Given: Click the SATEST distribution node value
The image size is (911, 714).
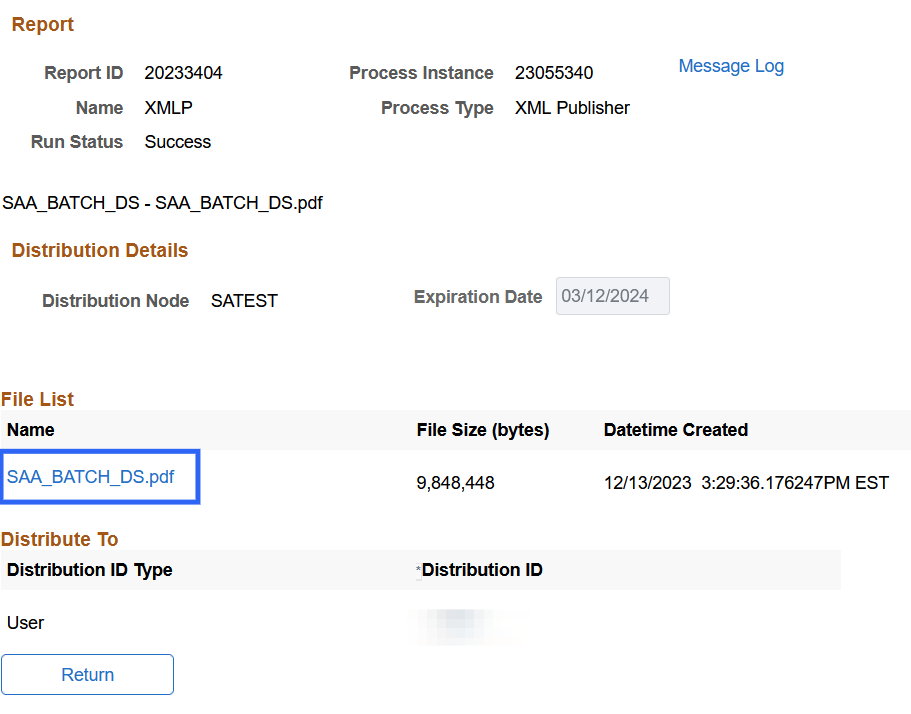Looking at the screenshot, I should point(244,301).
